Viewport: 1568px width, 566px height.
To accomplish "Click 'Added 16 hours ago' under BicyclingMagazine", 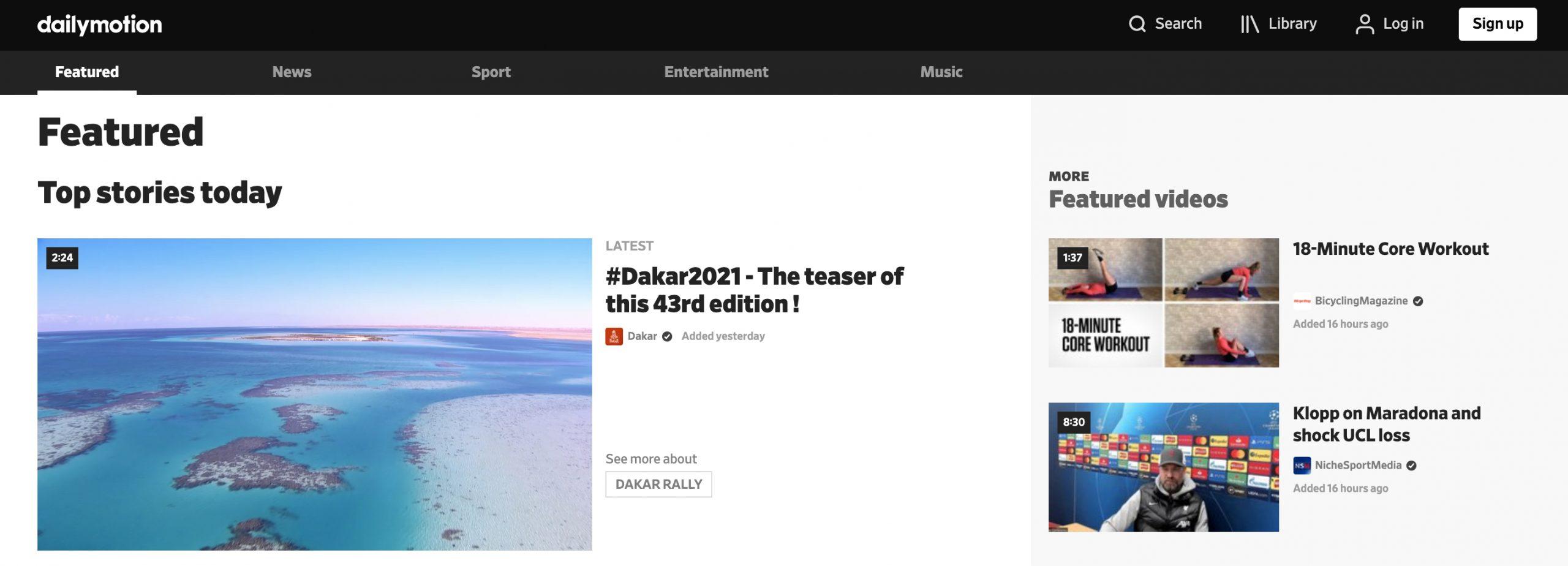I will tap(1340, 324).
